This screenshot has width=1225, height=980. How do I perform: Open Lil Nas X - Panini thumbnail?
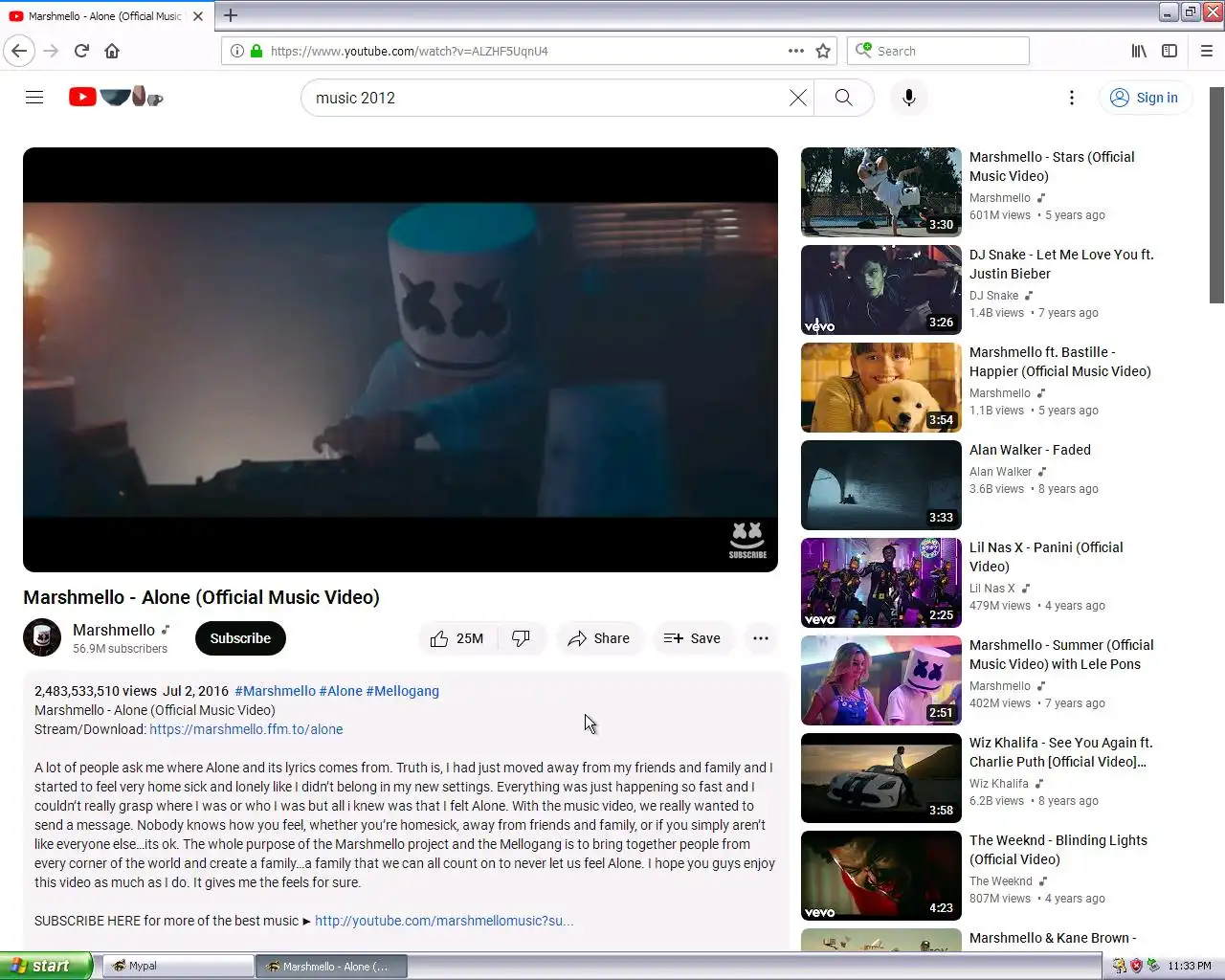(881, 583)
